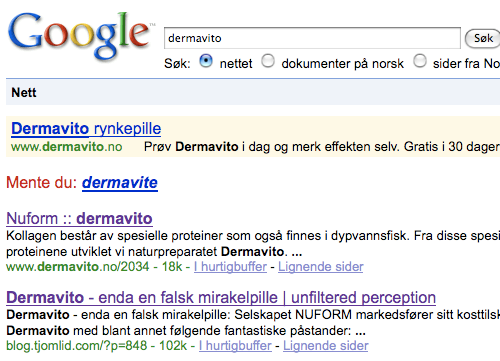Click the www.dermavito.no/2034 URL text
The image size is (500, 361).
click(78, 267)
